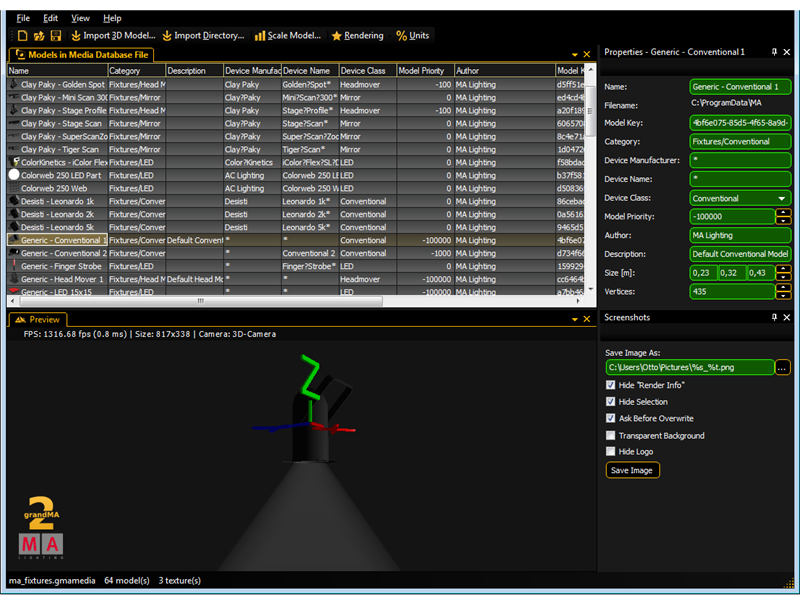
Task: Open the View menu
Action: 80,18
